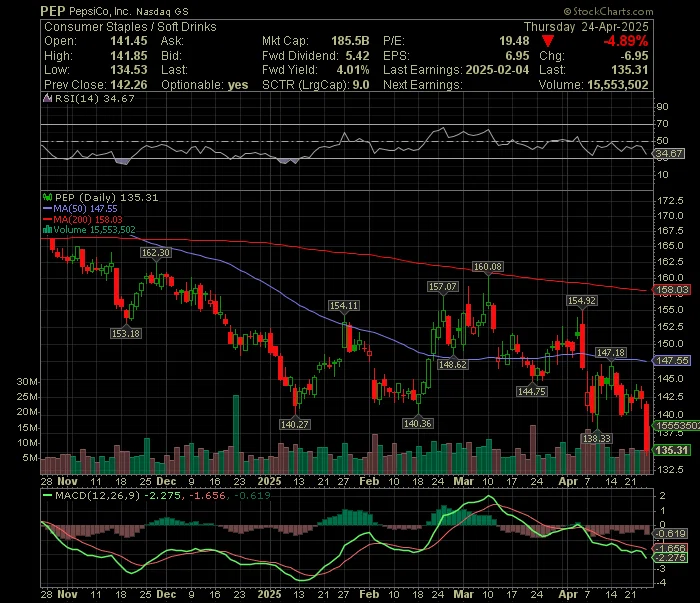Click the 158.03 MA(200) axis tag

(672, 290)
